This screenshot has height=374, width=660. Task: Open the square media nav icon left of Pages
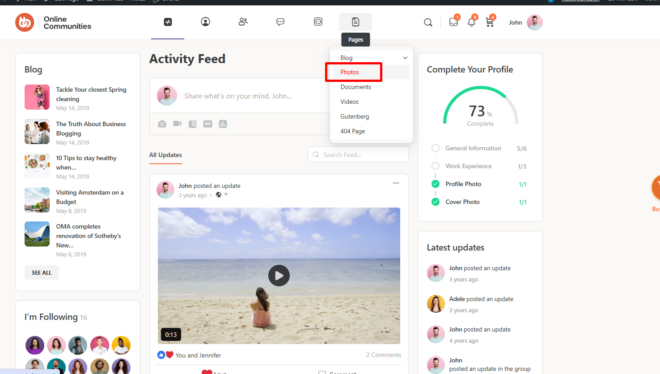pos(318,22)
